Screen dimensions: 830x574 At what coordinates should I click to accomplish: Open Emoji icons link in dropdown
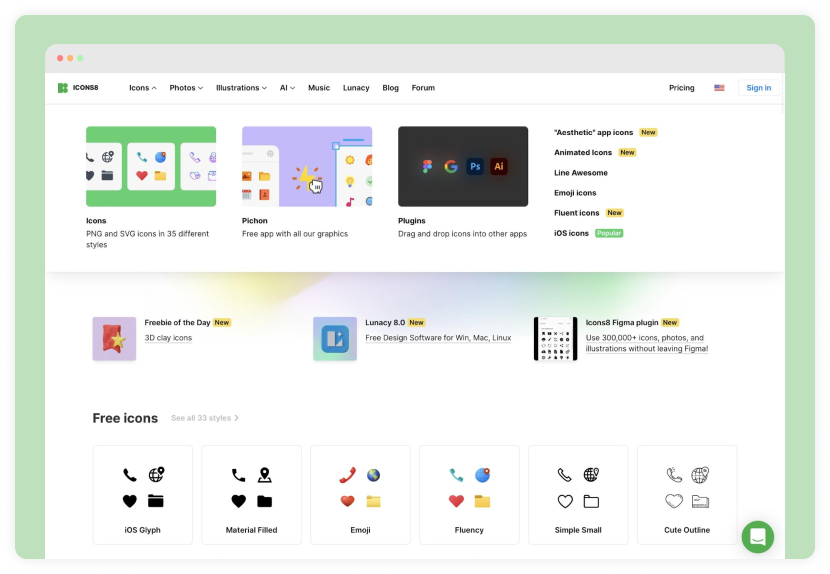575,193
